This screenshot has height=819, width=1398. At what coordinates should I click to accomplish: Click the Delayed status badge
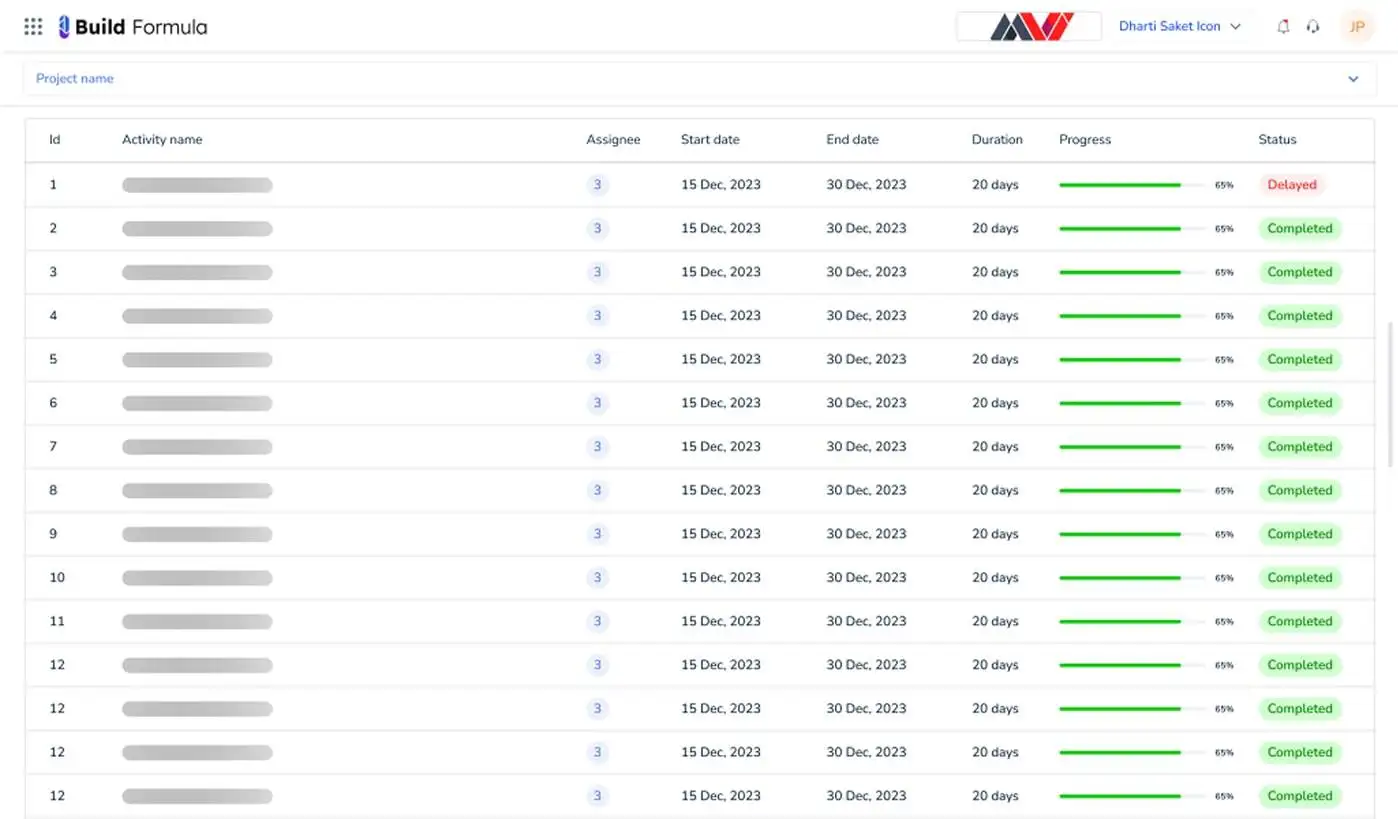[1291, 185]
